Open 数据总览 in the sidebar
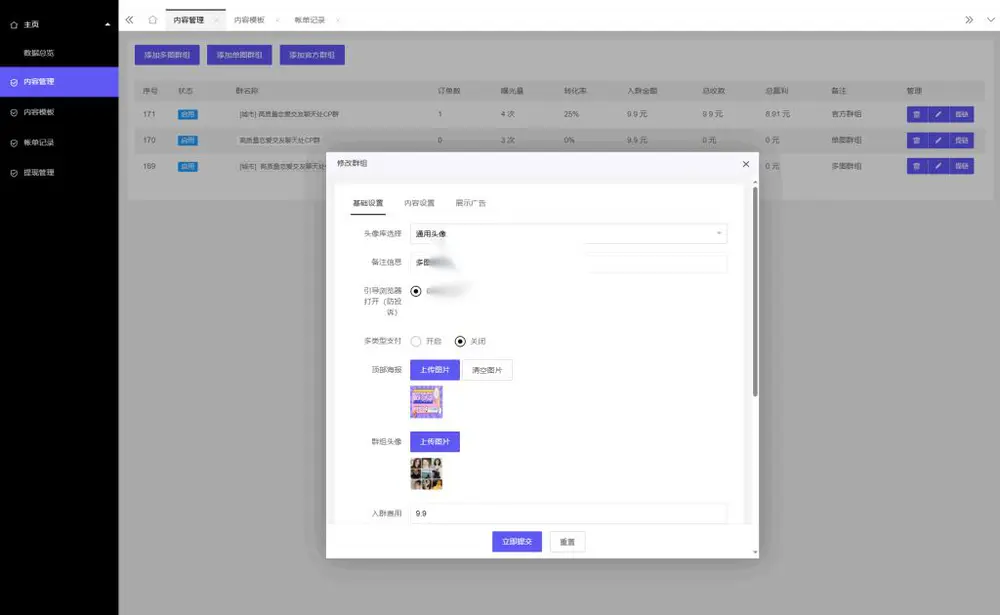1000x615 pixels. pyautogui.click(x=39, y=53)
